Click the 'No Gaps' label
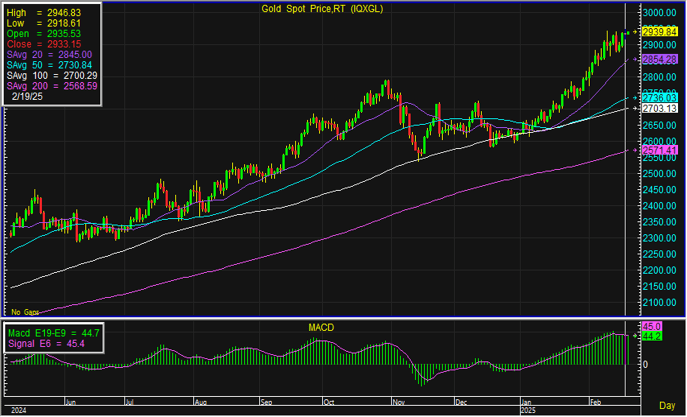Viewport: 687px width, 417px height. point(24,313)
